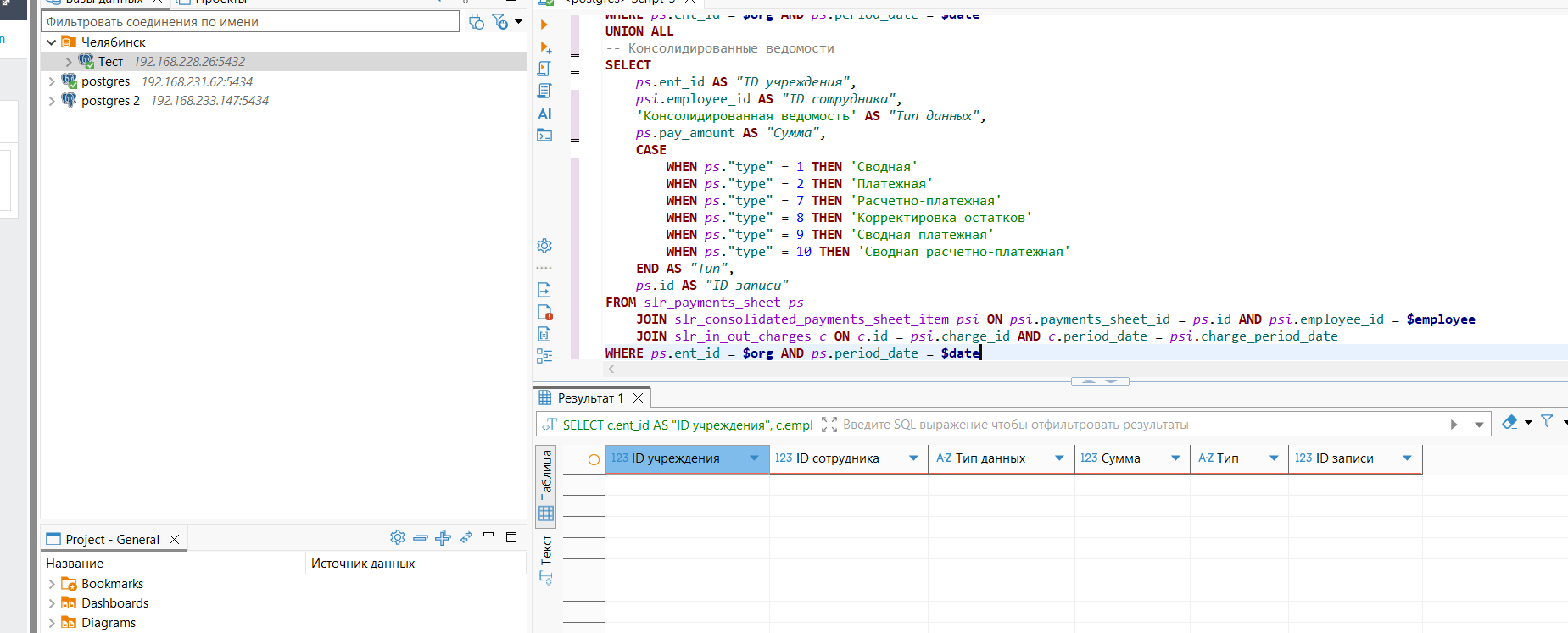
Task: Select the Результат 1 tab
Action: coord(590,398)
